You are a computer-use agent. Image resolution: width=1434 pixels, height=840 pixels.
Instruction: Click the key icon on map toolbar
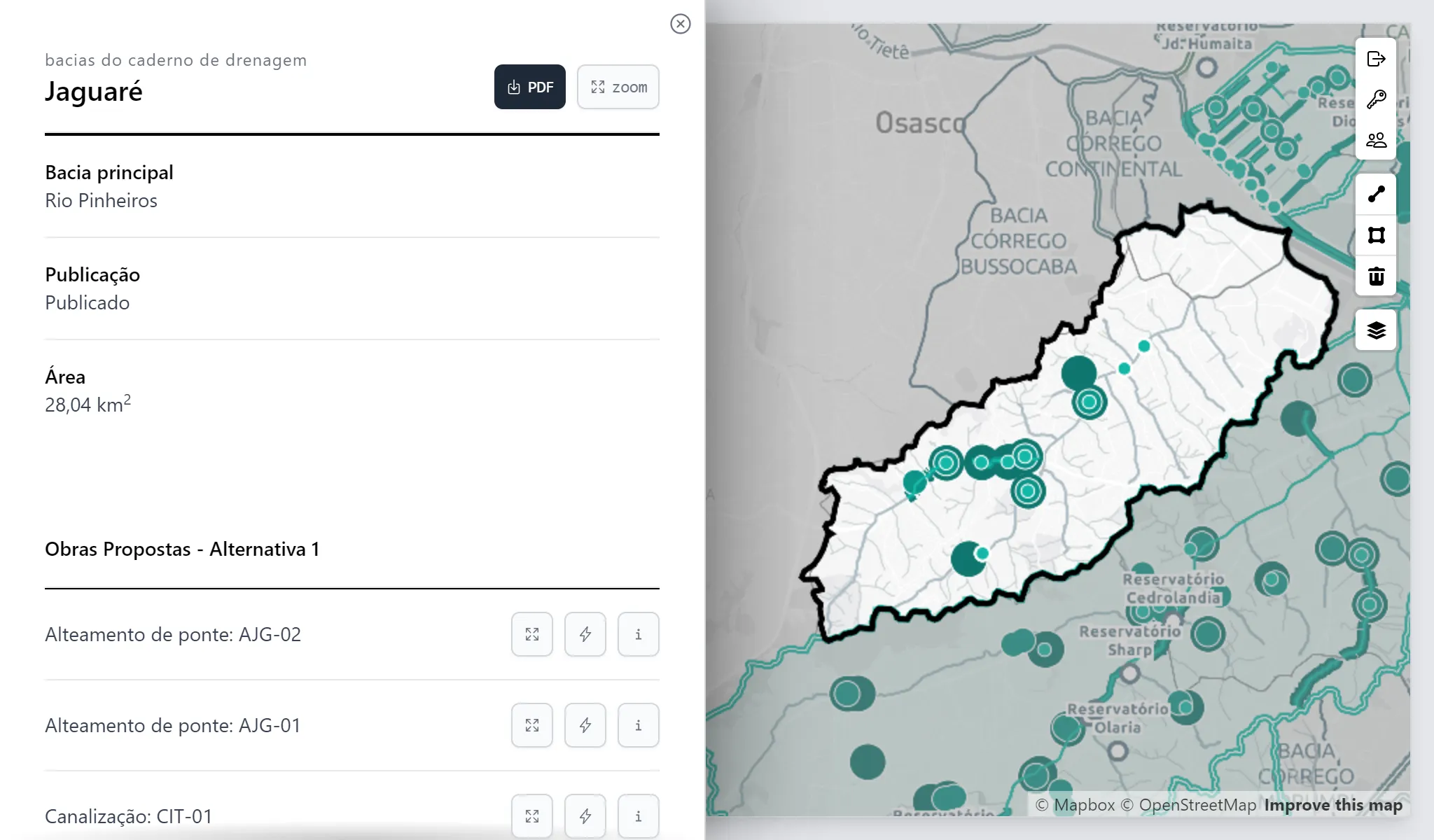pos(1376,99)
